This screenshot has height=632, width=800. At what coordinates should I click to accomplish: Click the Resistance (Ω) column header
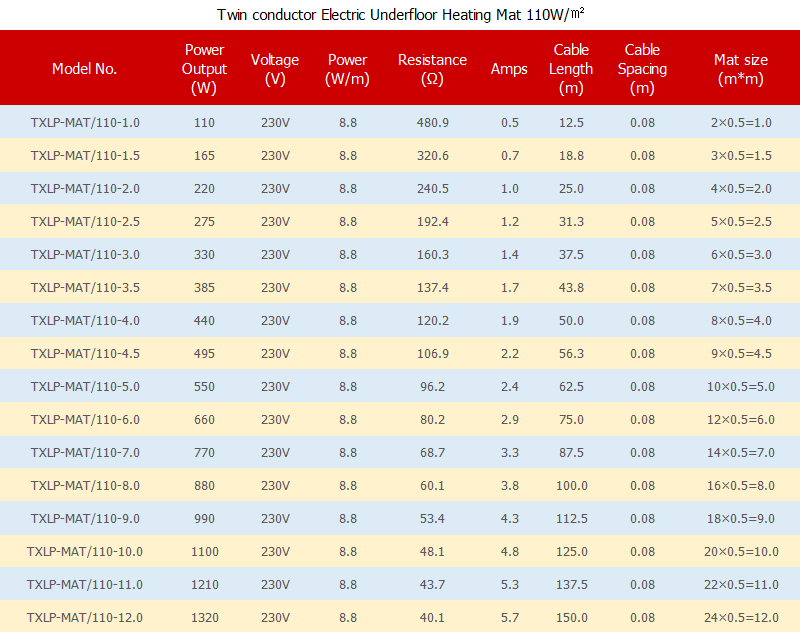[432, 69]
